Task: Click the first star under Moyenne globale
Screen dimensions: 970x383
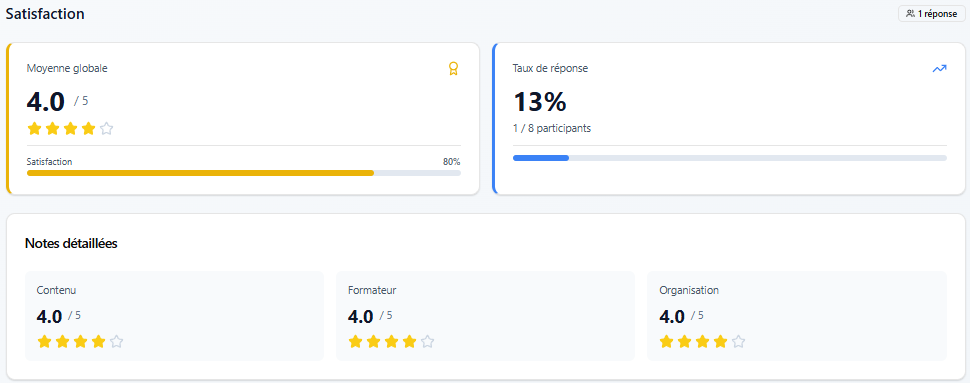Action: [x=34, y=129]
